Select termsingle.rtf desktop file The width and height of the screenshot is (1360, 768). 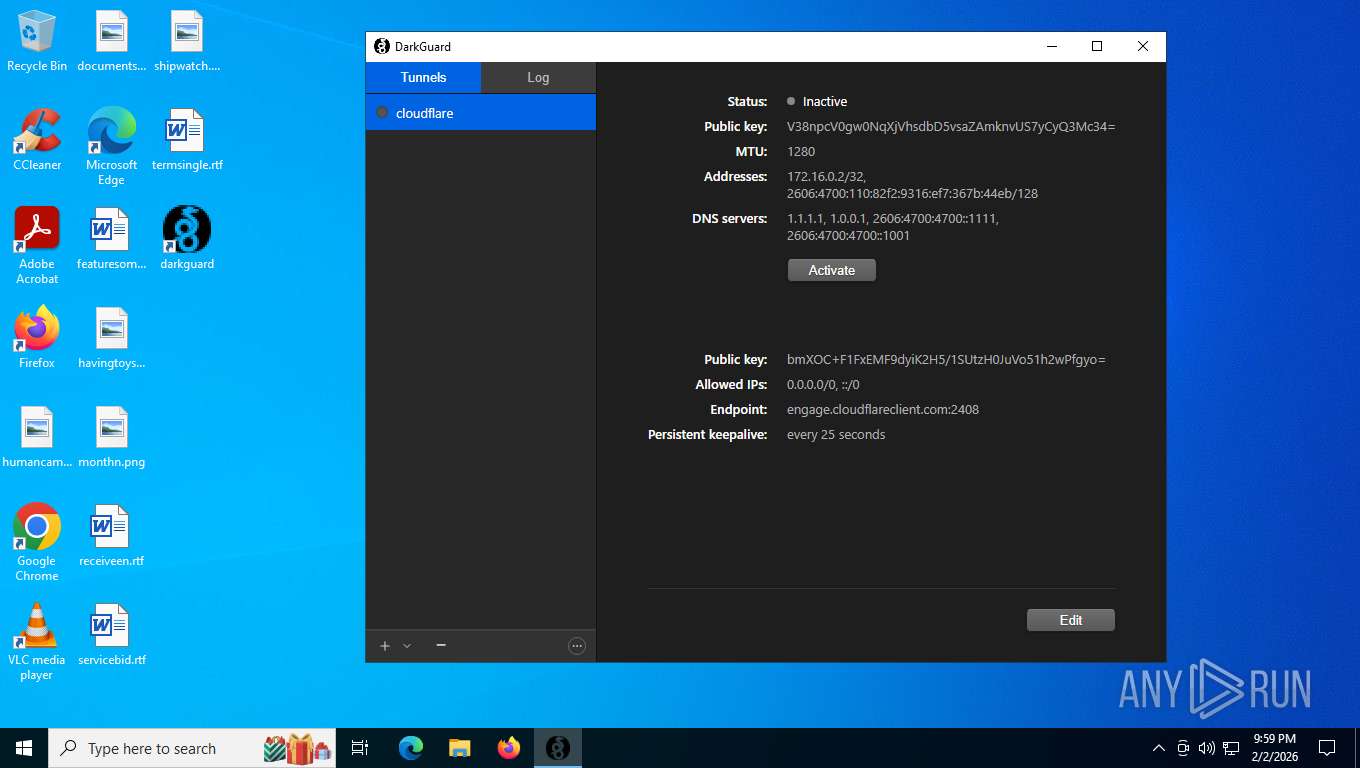pos(187,140)
